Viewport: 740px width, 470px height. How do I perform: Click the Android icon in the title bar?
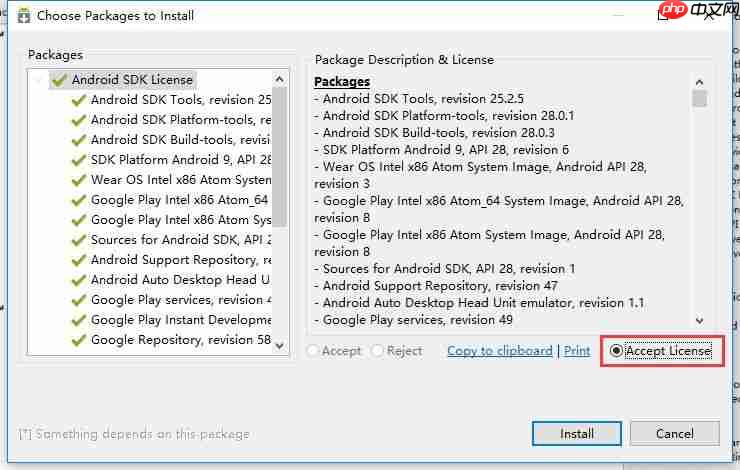click(25, 15)
